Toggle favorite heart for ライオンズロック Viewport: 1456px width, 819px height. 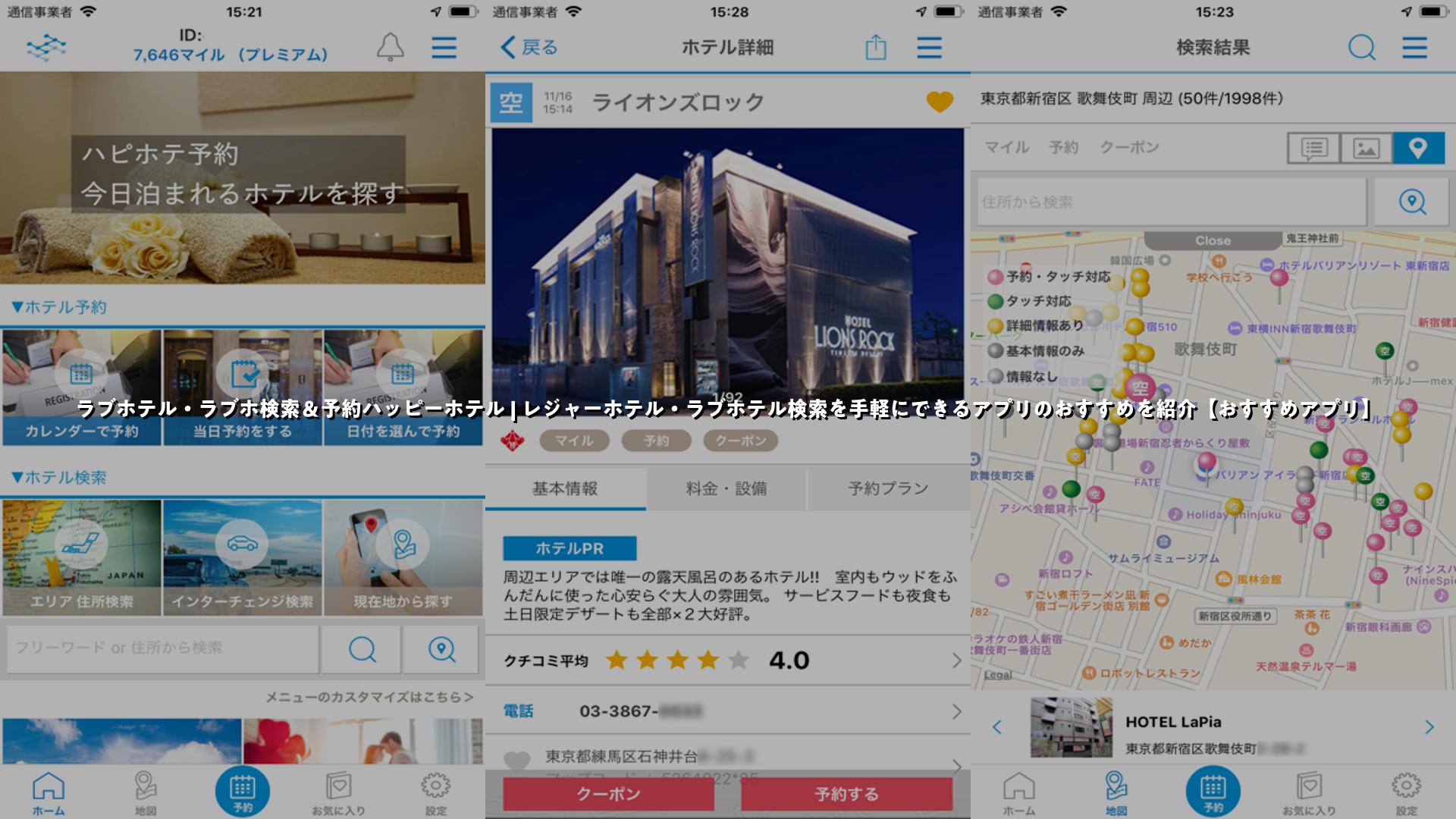pyautogui.click(x=940, y=102)
